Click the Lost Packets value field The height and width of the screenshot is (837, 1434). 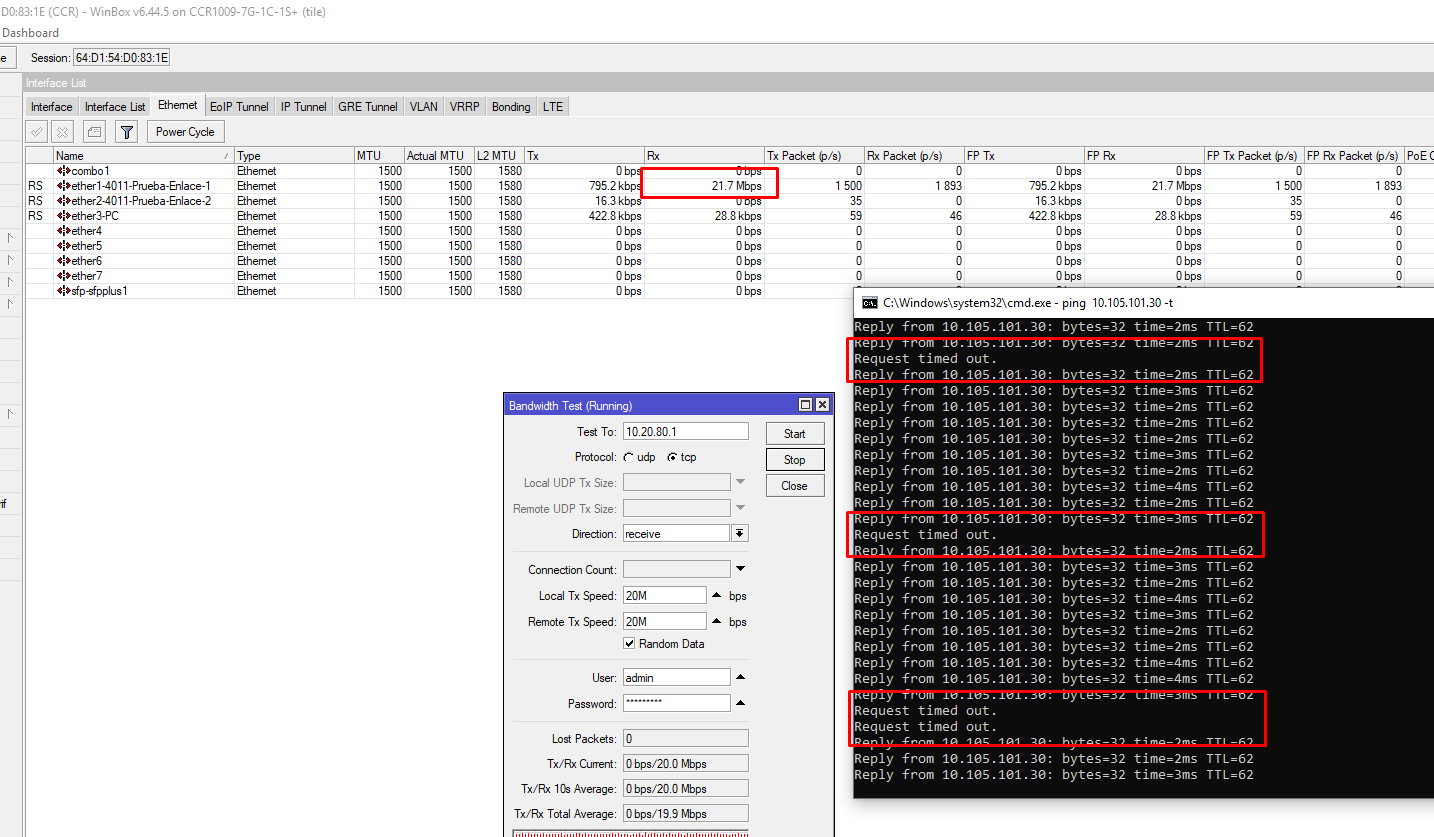tap(685, 739)
